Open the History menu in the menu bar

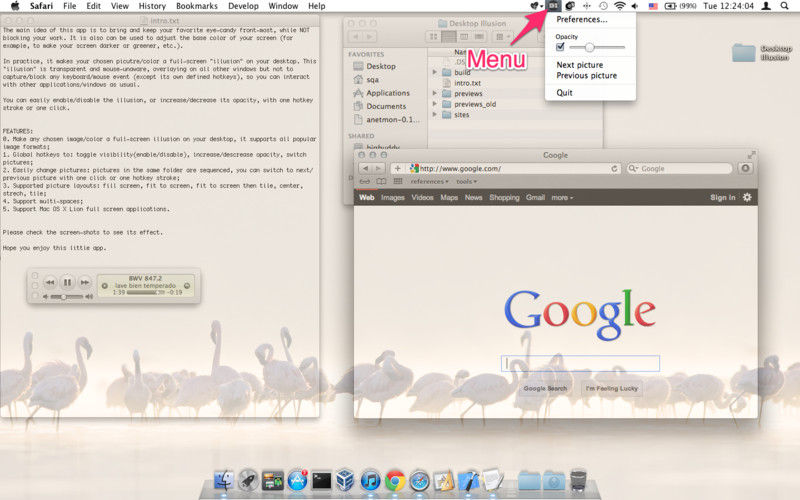point(152,6)
